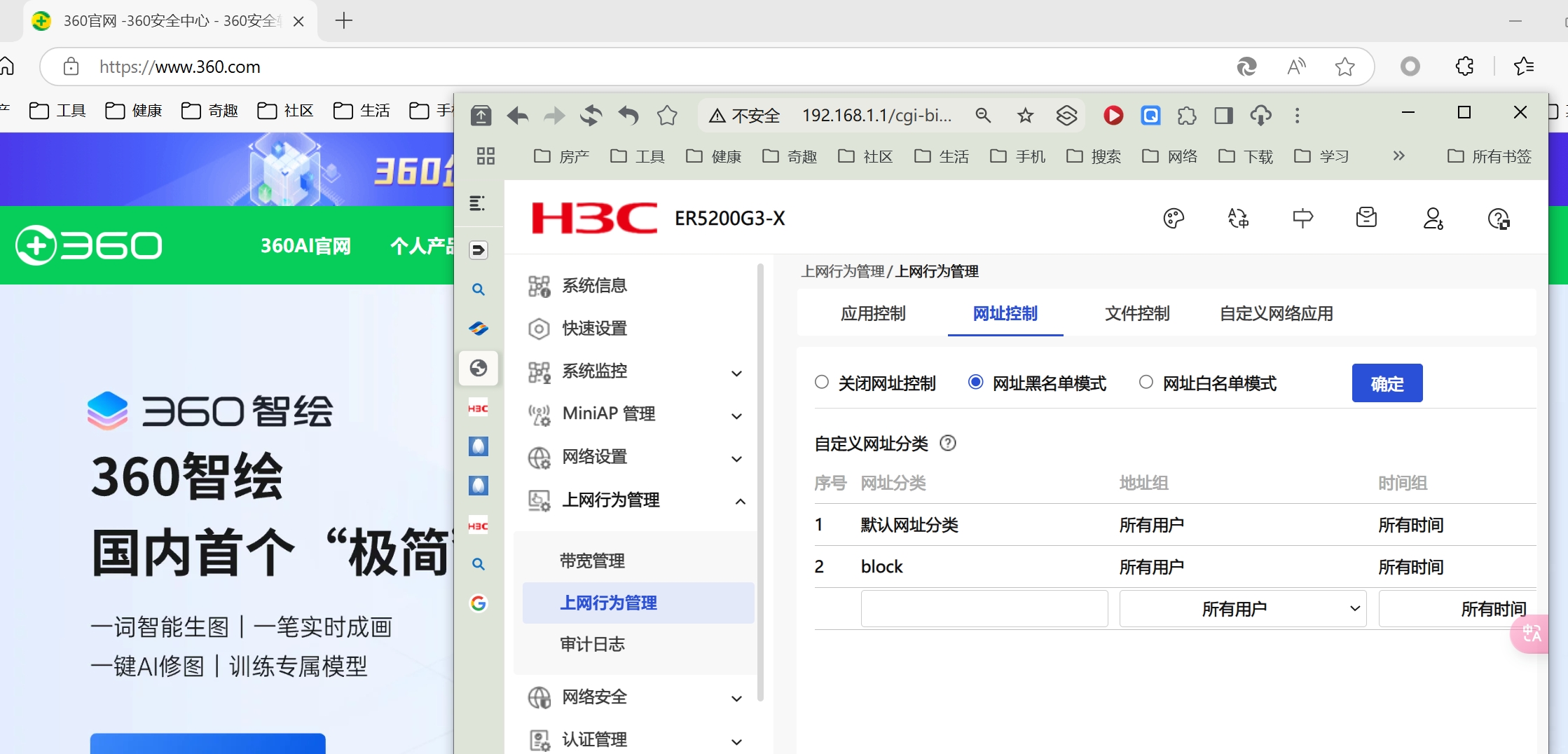
Task: Open the 所有用户 address group dropdown
Action: (1242, 609)
